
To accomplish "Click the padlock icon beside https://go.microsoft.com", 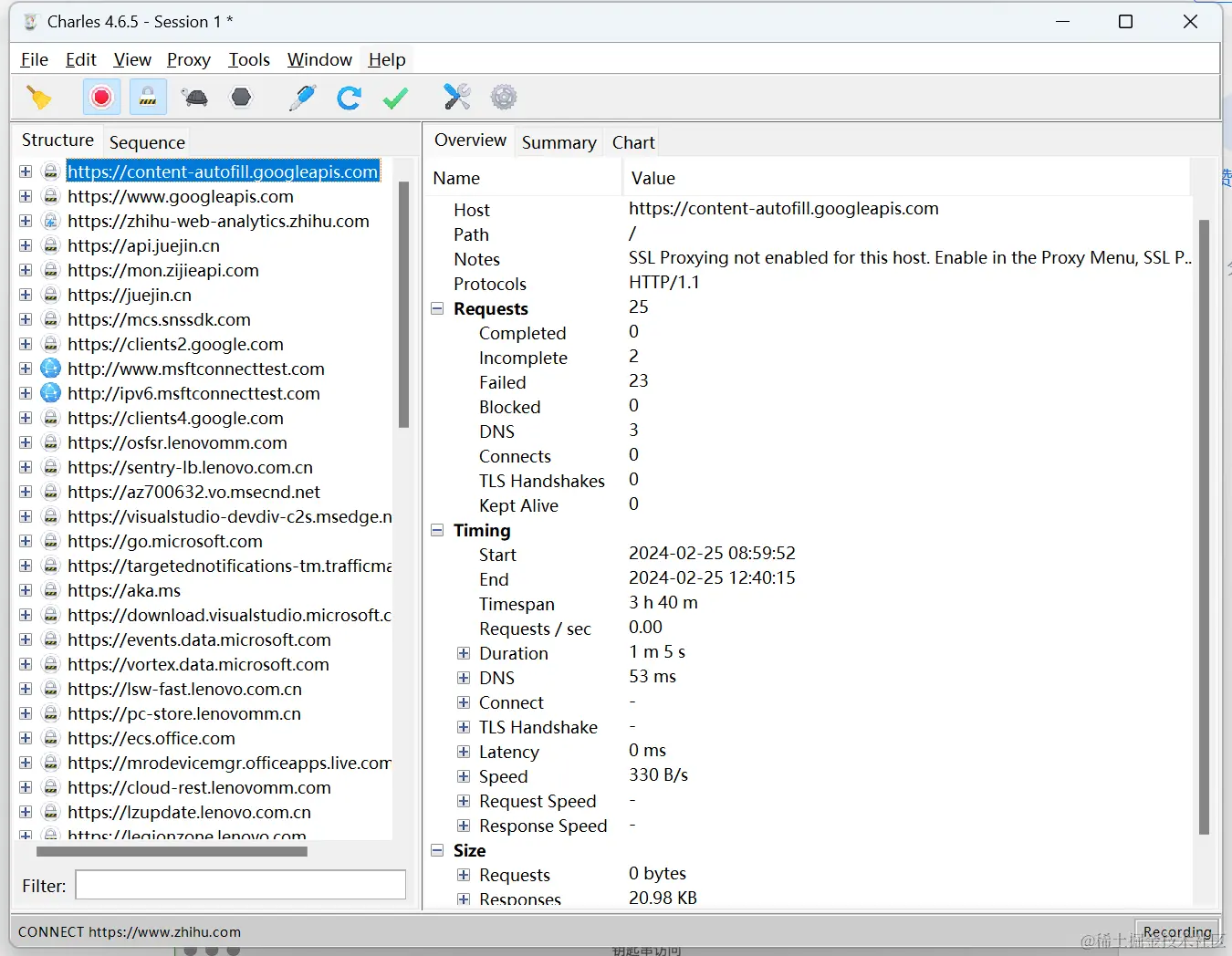I will pyautogui.click(x=51, y=541).
